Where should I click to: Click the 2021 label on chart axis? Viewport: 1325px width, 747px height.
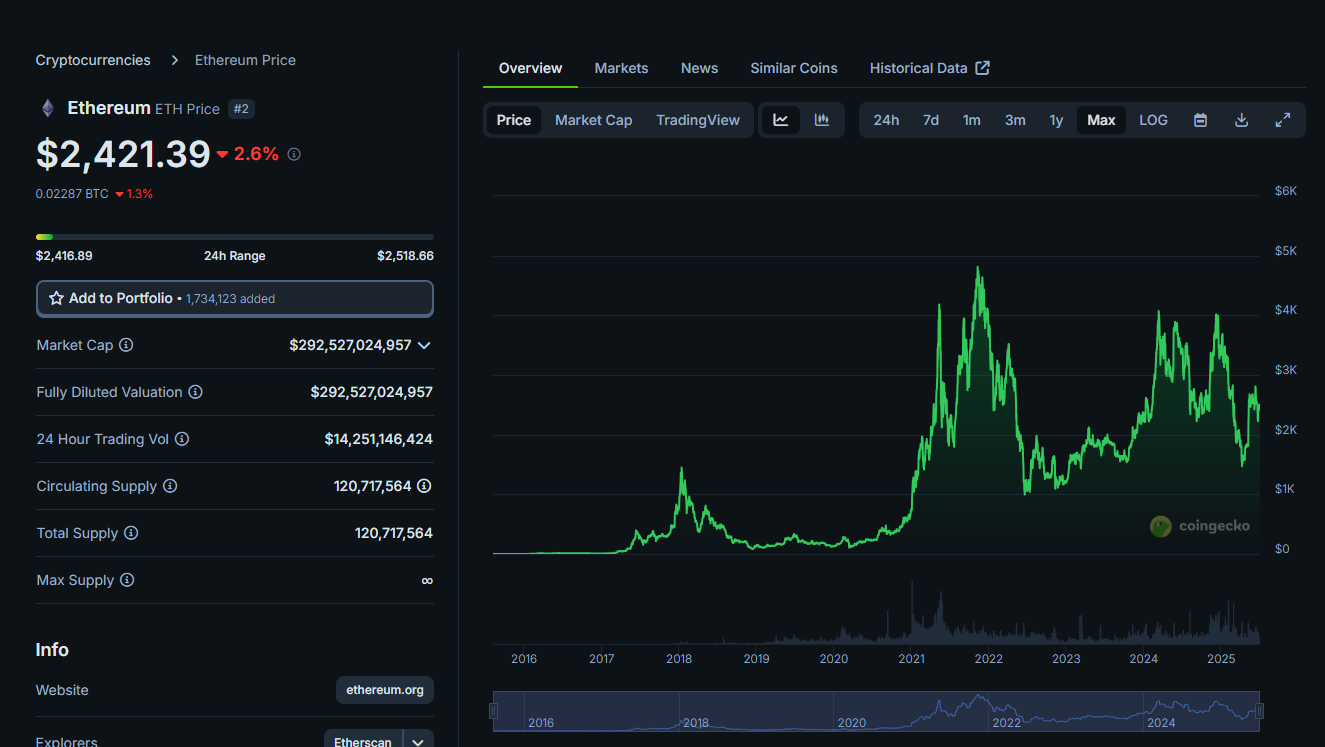(x=911, y=658)
